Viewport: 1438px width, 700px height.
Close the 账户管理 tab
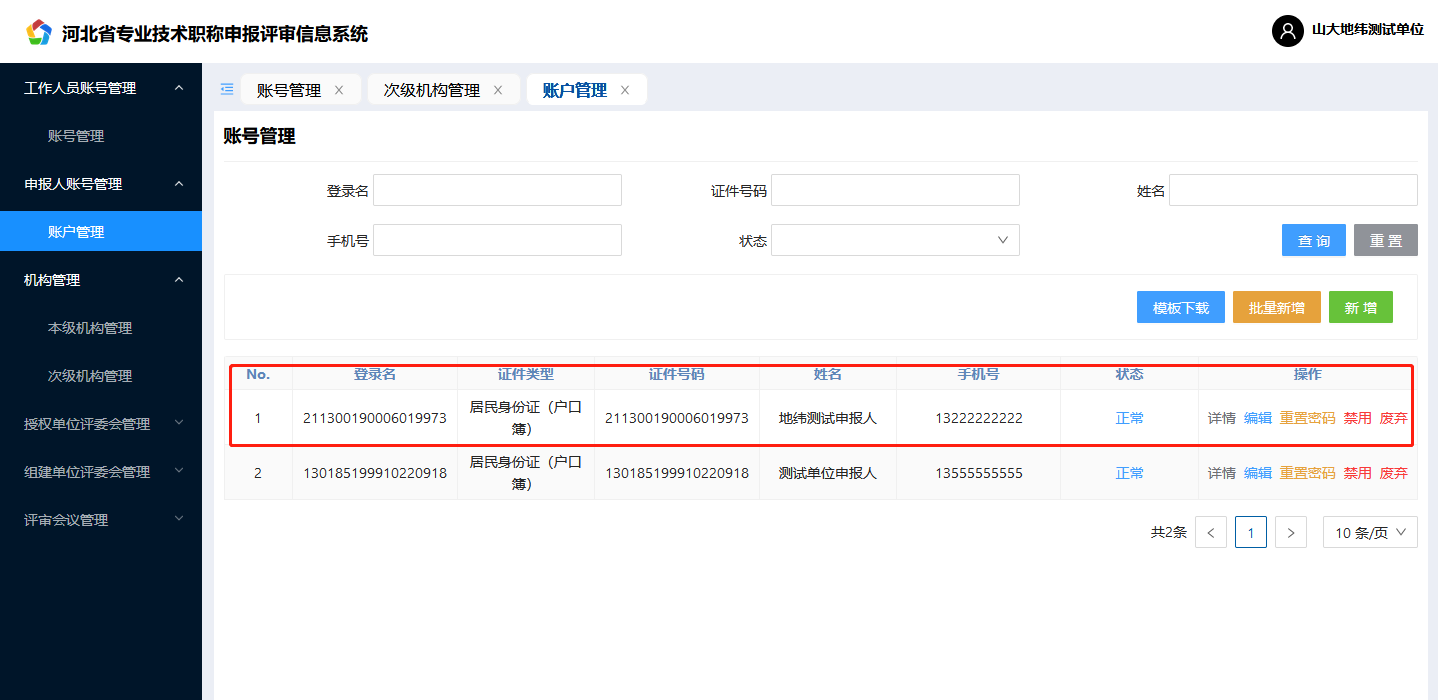625,90
